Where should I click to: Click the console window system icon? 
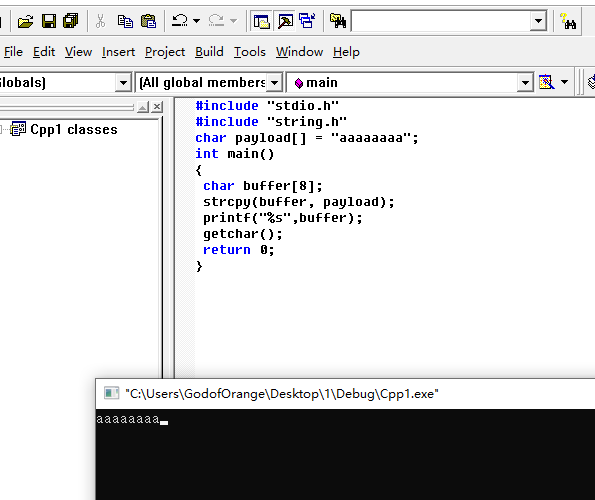tap(112, 393)
